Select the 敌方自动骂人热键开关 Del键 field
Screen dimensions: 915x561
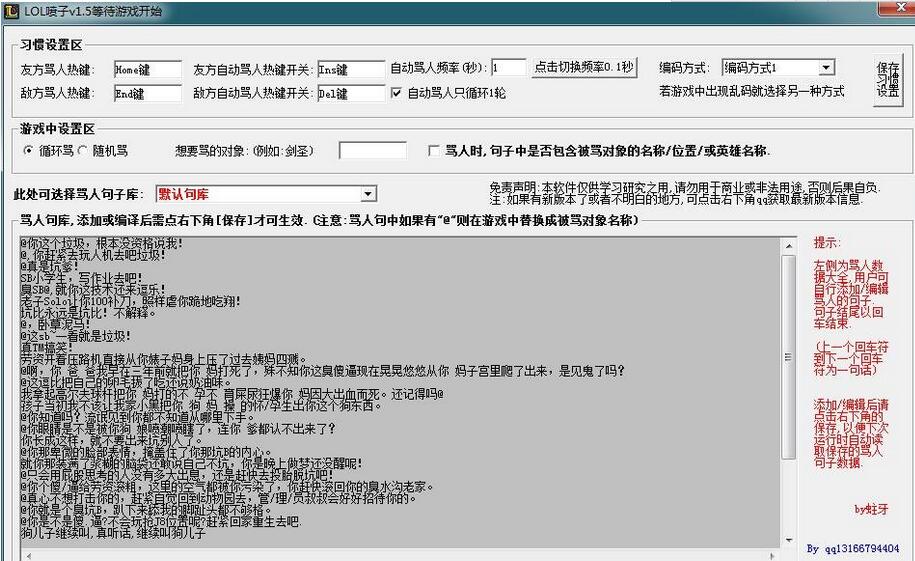(351, 93)
